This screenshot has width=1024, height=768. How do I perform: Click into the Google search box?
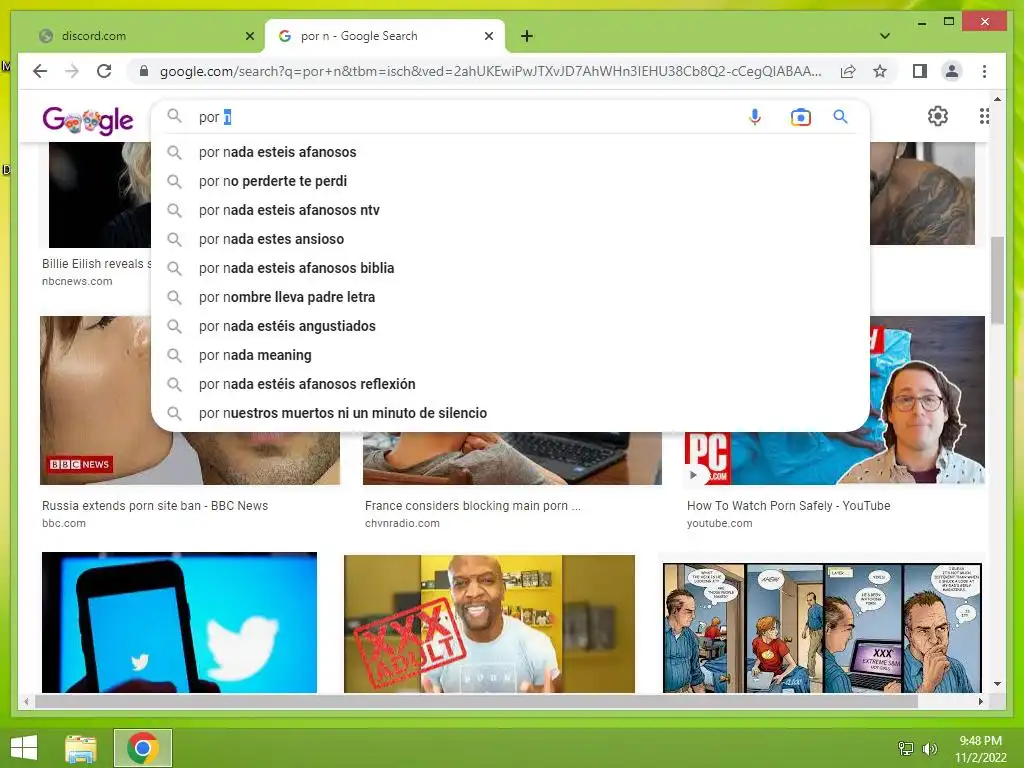(x=470, y=117)
